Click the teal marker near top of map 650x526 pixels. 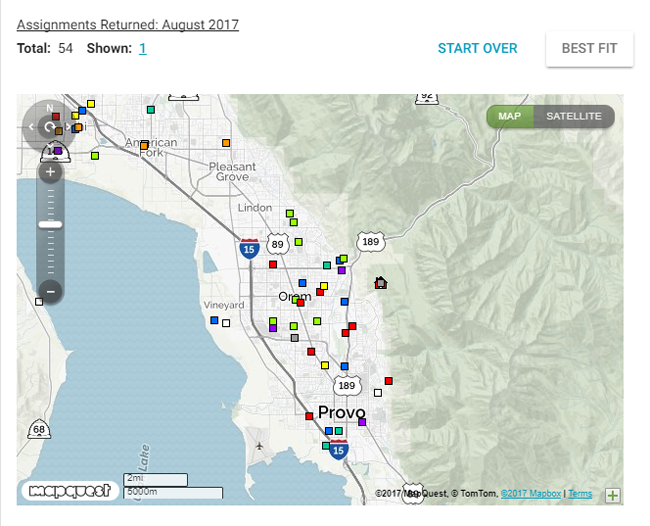(151, 109)
